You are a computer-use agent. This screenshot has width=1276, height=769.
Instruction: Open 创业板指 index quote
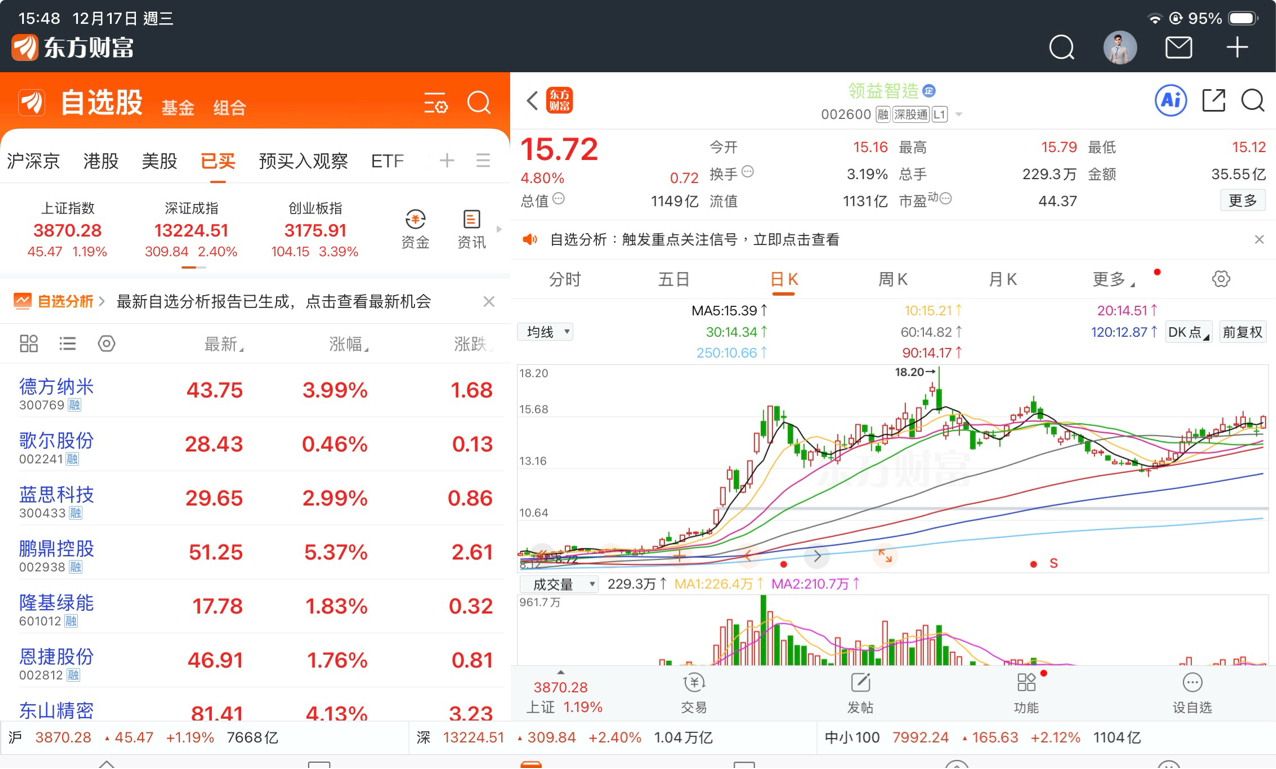tap(315, 230)
